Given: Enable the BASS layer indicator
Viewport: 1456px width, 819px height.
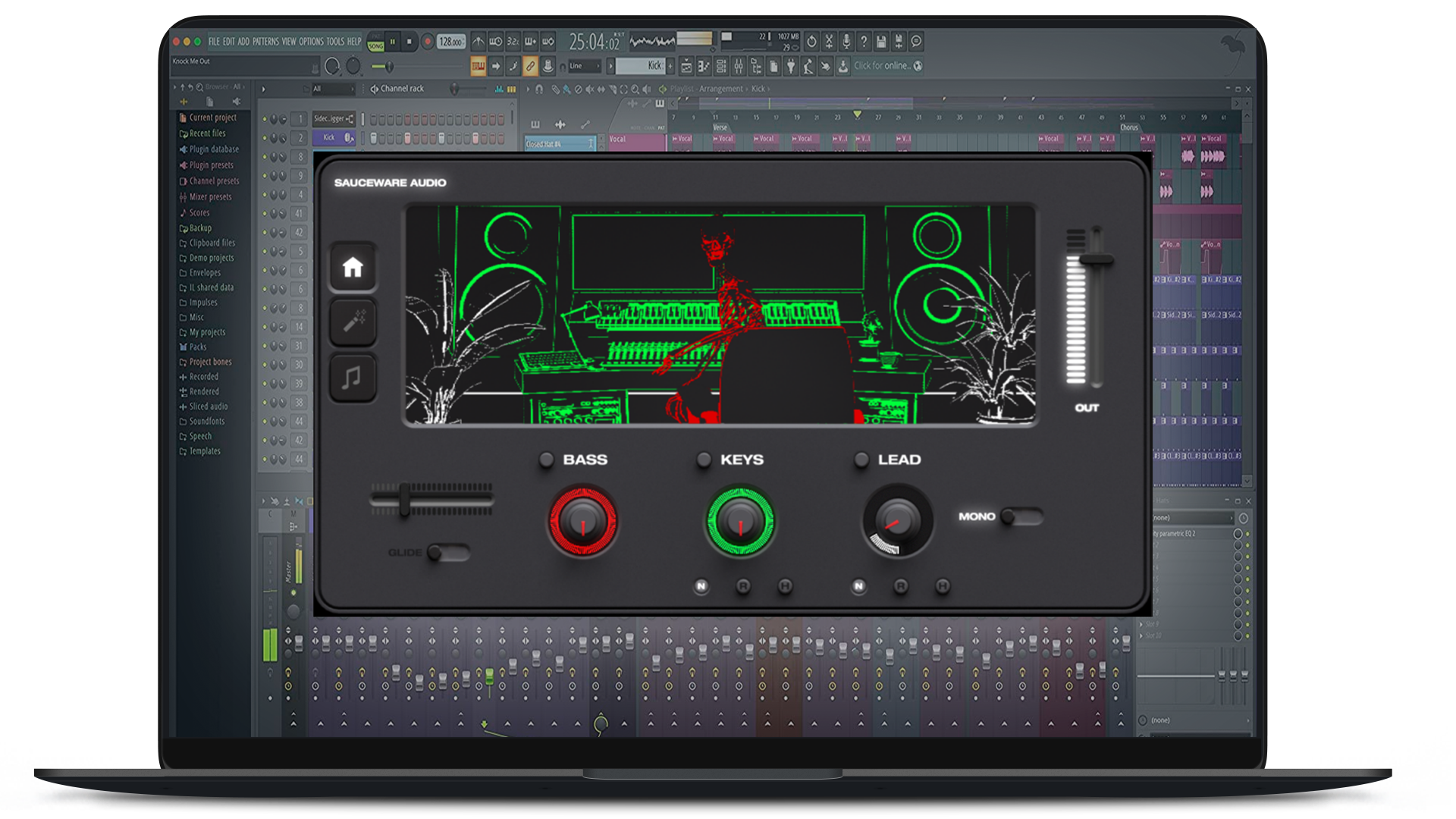Looking at the screenshot, I should (546, 460).
